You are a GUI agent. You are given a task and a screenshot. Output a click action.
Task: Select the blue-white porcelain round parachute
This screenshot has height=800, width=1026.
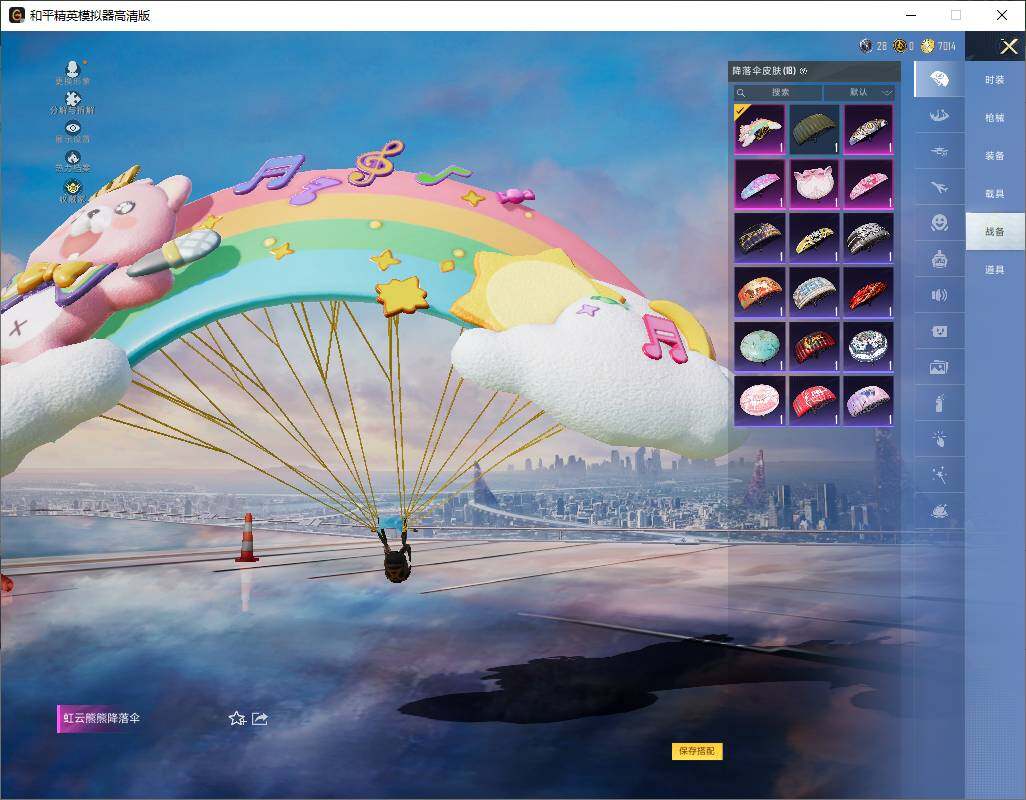(868, 347)
